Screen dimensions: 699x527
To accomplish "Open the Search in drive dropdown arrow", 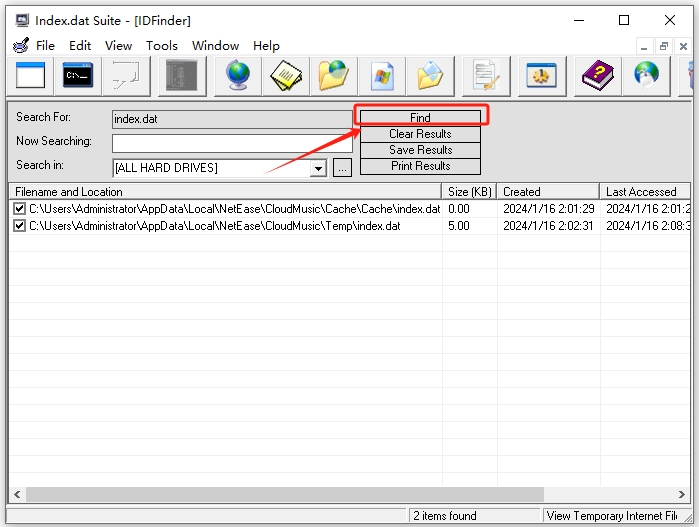I will pos(318,168).
